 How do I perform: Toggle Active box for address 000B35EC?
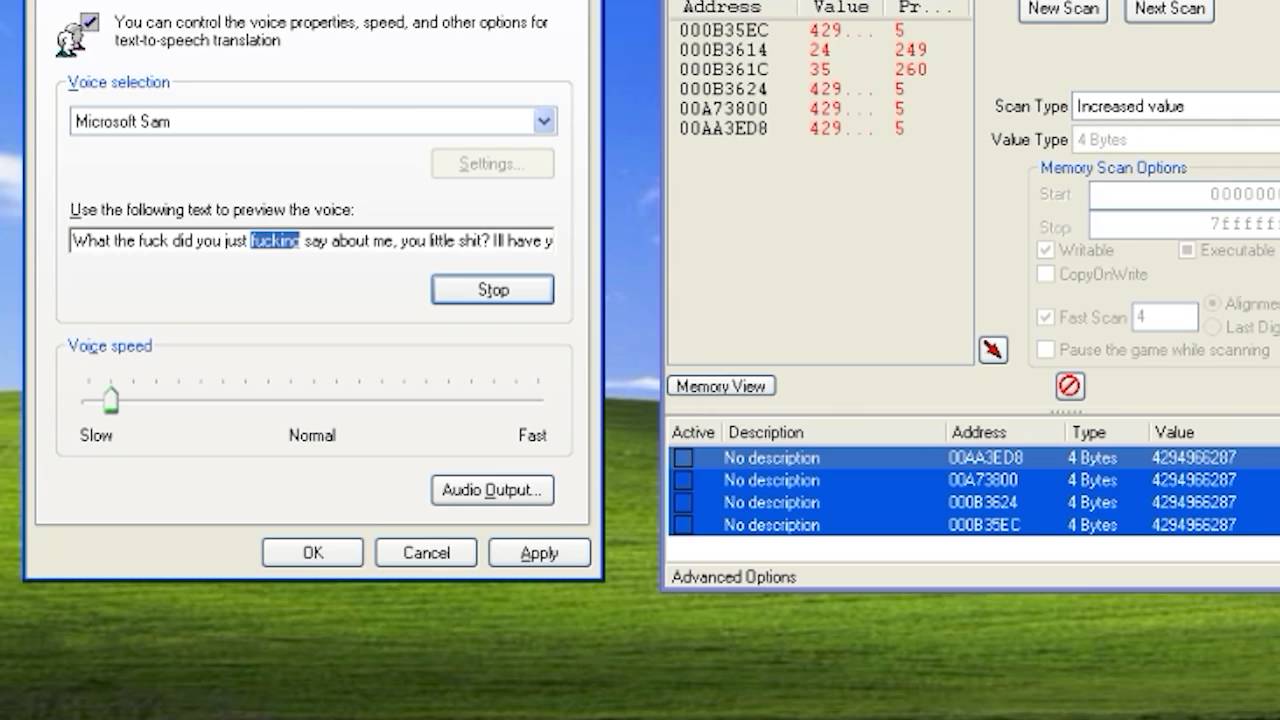(683, 524)
